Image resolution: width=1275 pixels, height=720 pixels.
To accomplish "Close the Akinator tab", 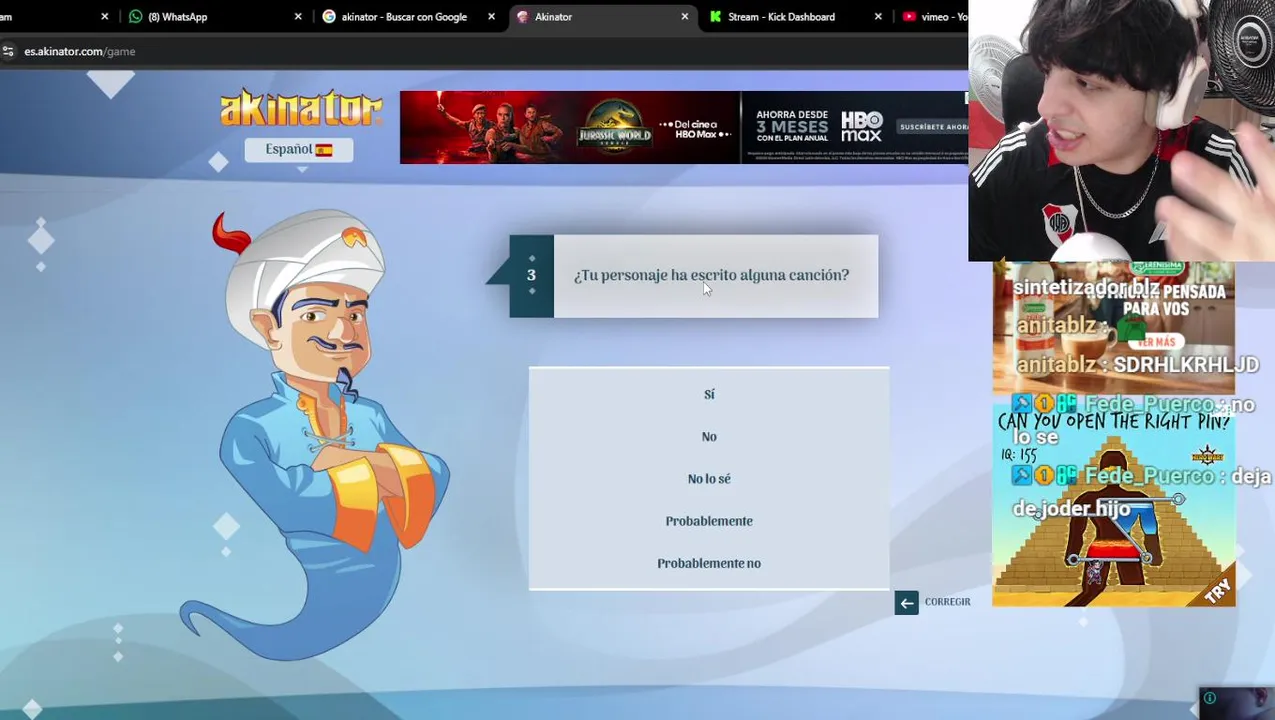I will click(x=685, y=17).
